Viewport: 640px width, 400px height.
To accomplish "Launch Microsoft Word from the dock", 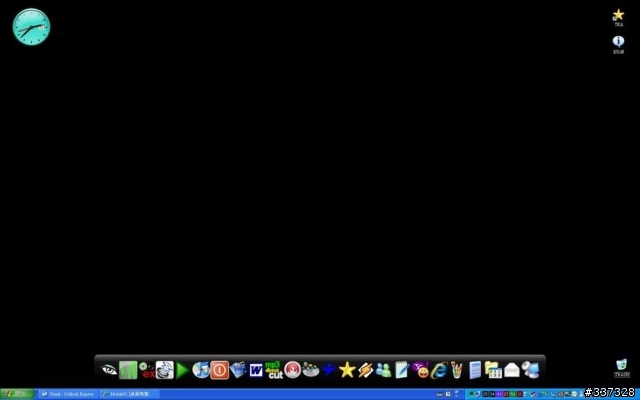I will click(x=256, y=370).
